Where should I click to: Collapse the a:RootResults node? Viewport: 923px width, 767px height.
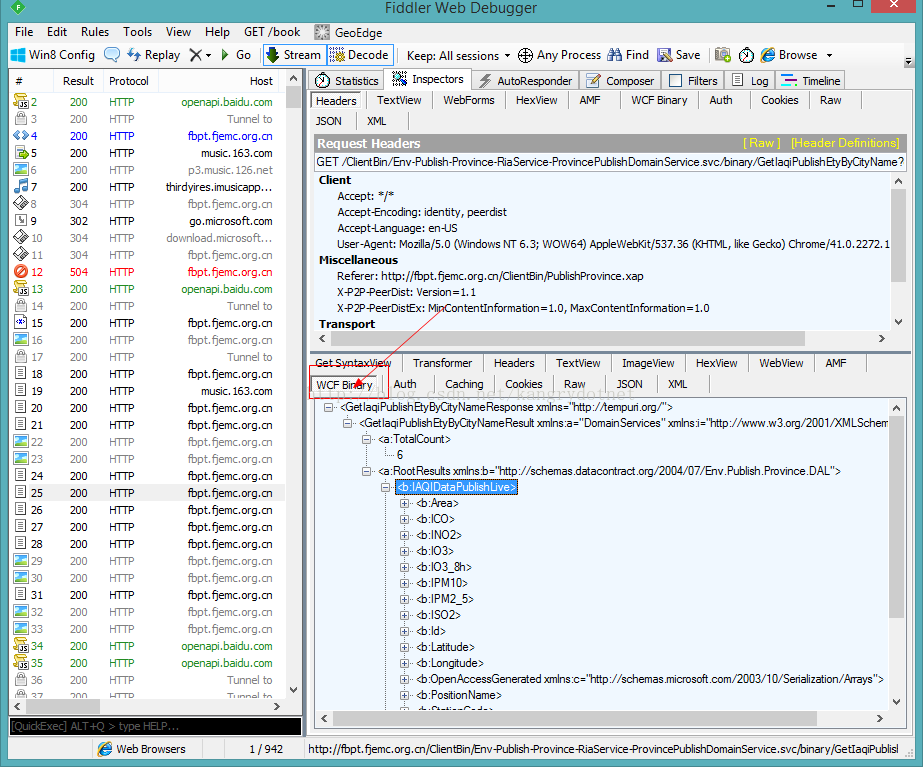tap(366, 471)
